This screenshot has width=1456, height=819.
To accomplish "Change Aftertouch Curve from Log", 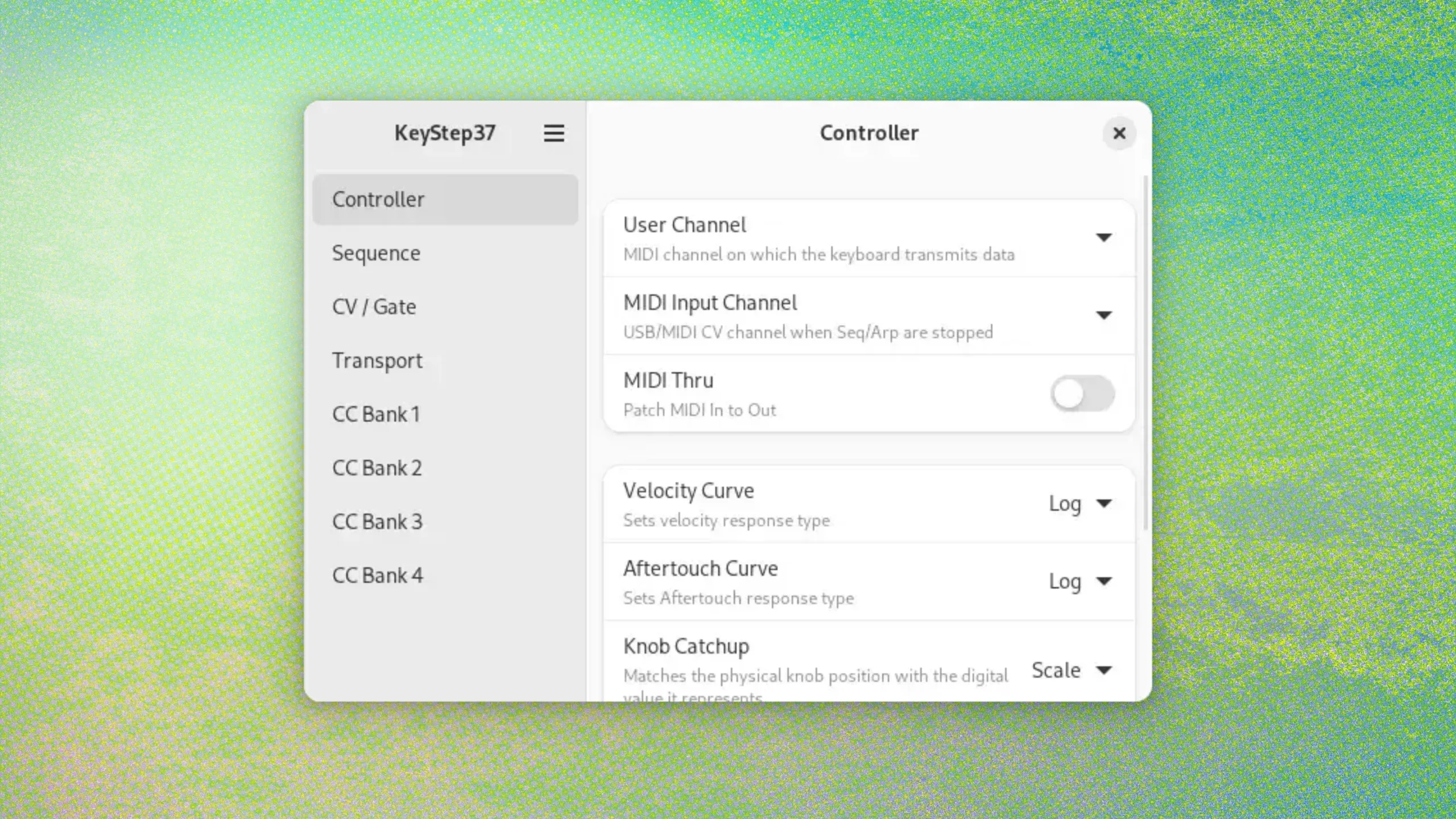I will tap(1081, 582).
